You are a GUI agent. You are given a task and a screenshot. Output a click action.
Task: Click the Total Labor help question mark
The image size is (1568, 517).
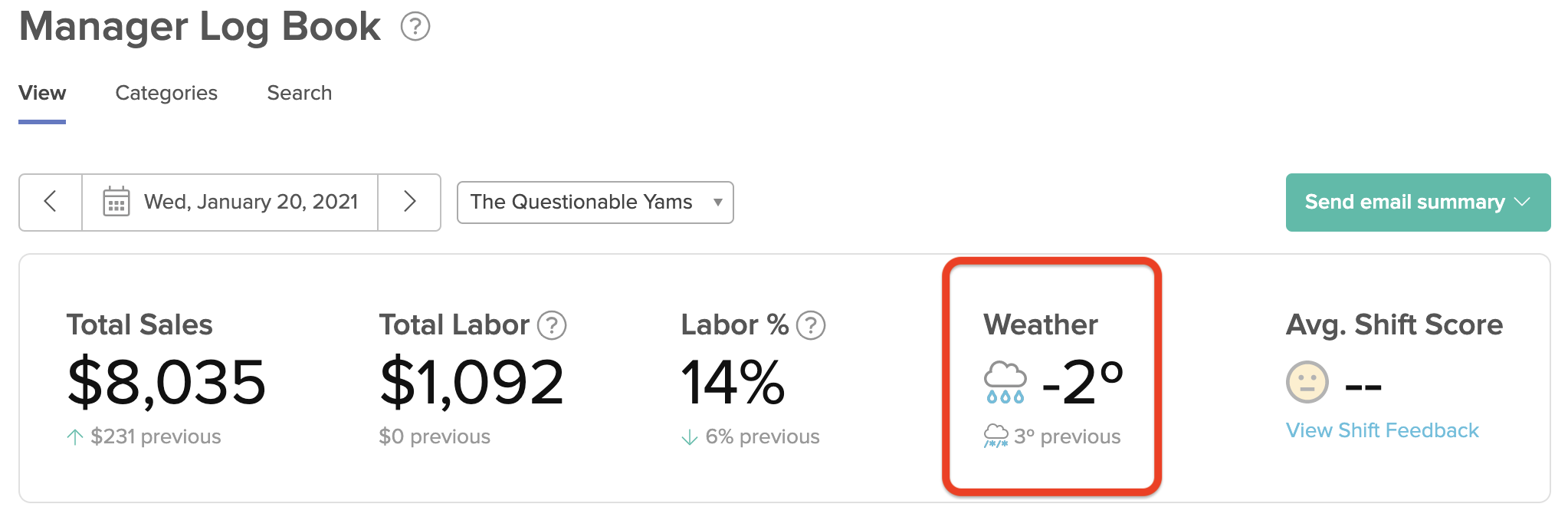pyautogui.click(x=552, y=325)
